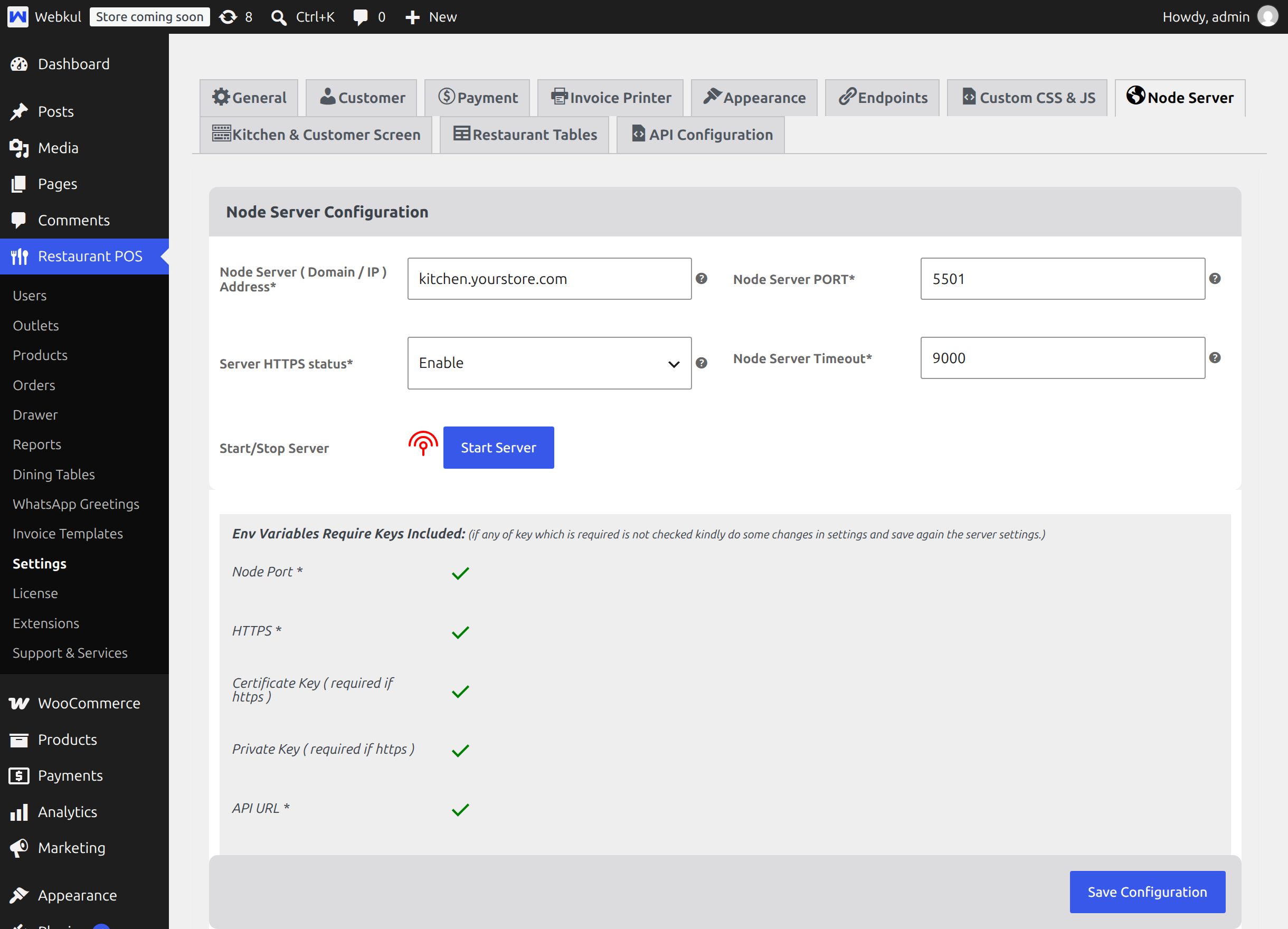This screenshot has width=1288, height=929.
Task: Open Kitchen & Customer Screen tab
Action: (316, 135)
